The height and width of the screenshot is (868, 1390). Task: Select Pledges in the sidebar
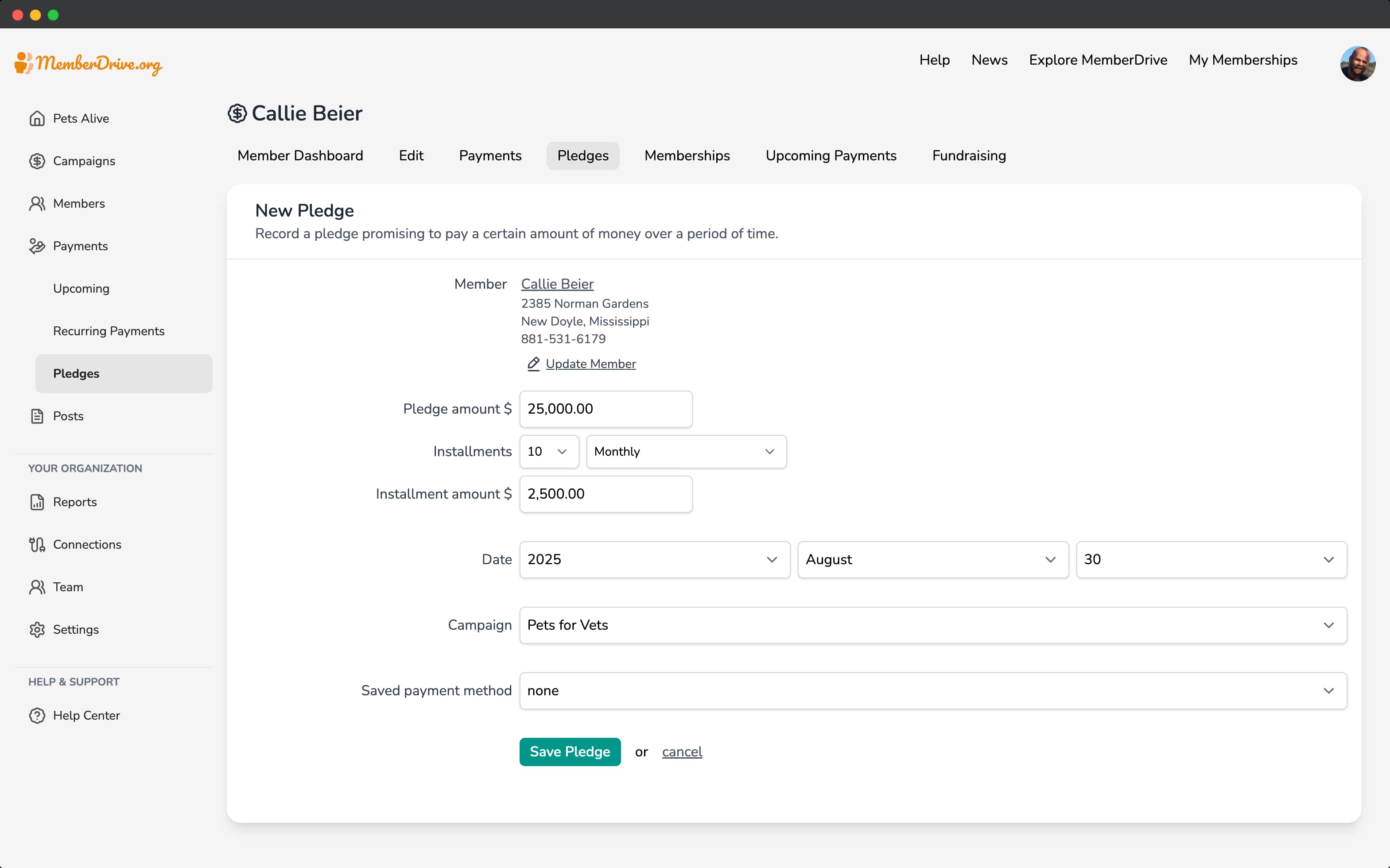[x=124, y=374]
